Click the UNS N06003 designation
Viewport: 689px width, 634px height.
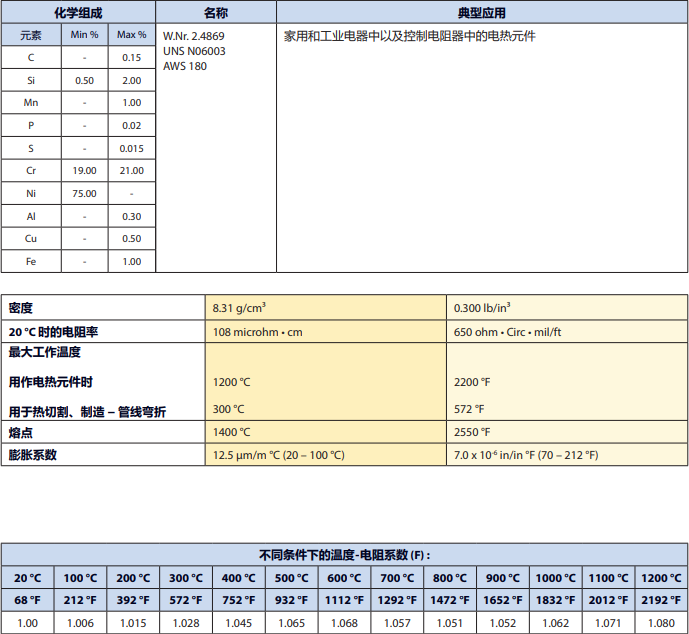click(x=194, y=51)
